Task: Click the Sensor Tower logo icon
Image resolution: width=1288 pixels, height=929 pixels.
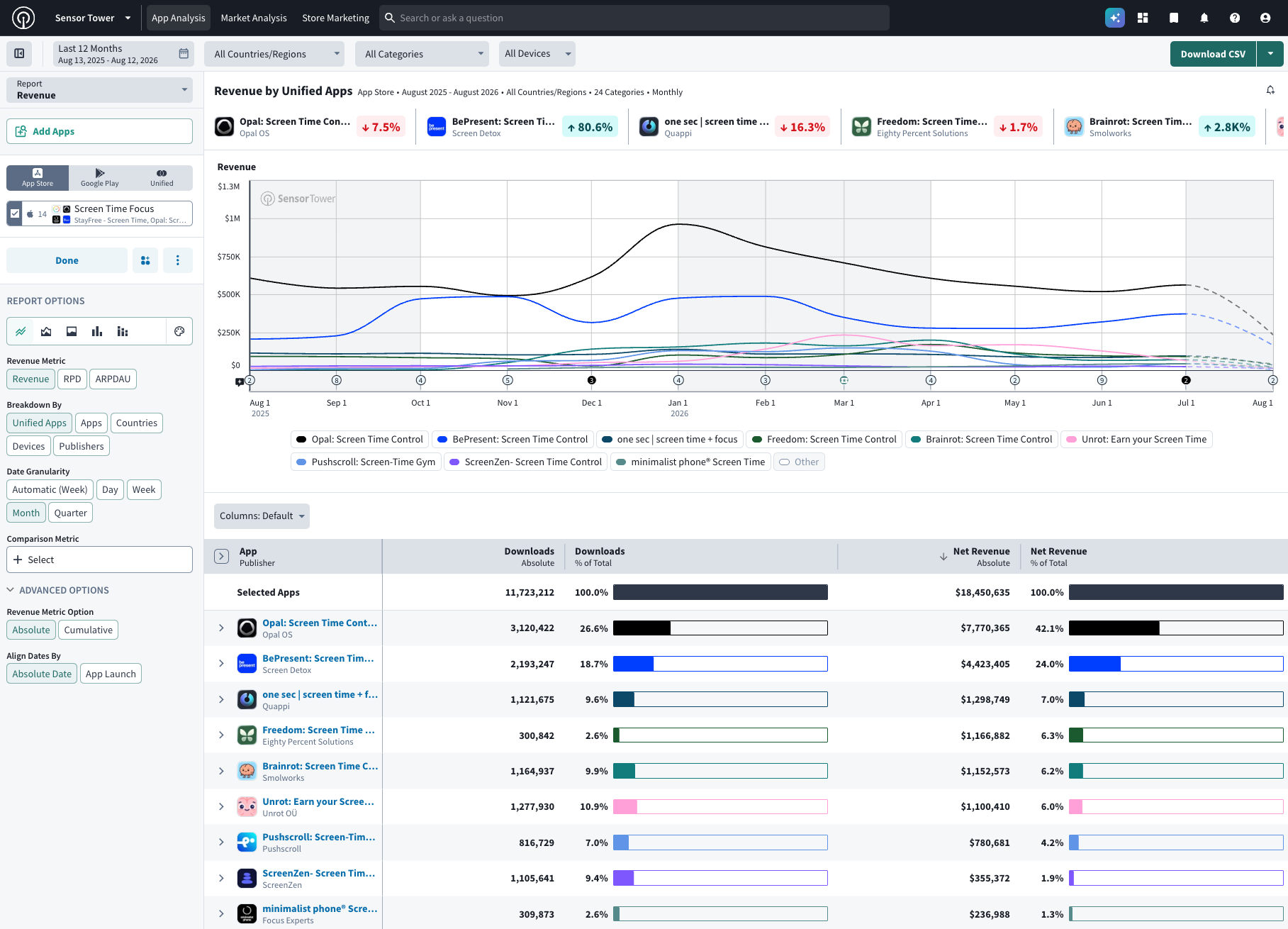Action: (23, 18)
